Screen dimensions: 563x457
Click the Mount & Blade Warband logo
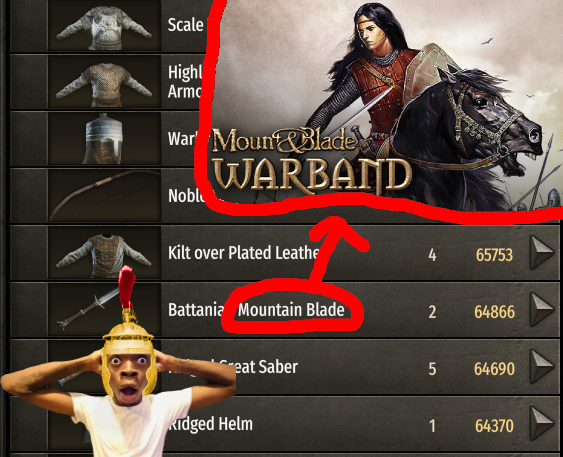point(311,160)
